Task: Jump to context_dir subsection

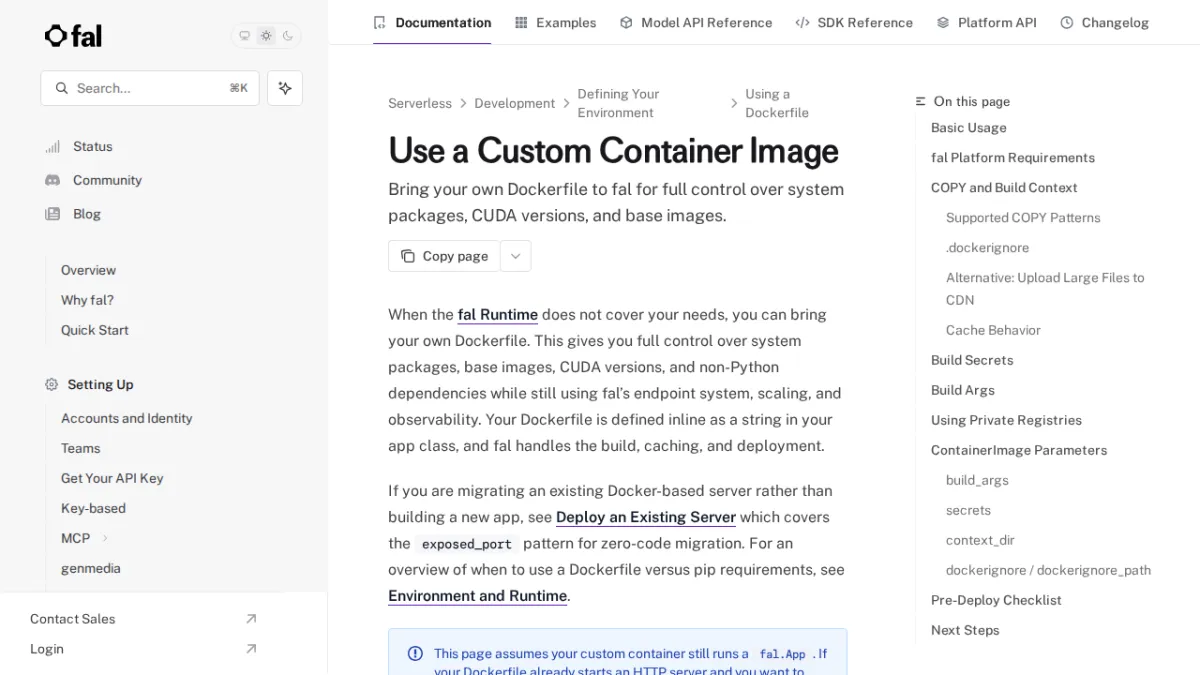Action: (980, 540)
